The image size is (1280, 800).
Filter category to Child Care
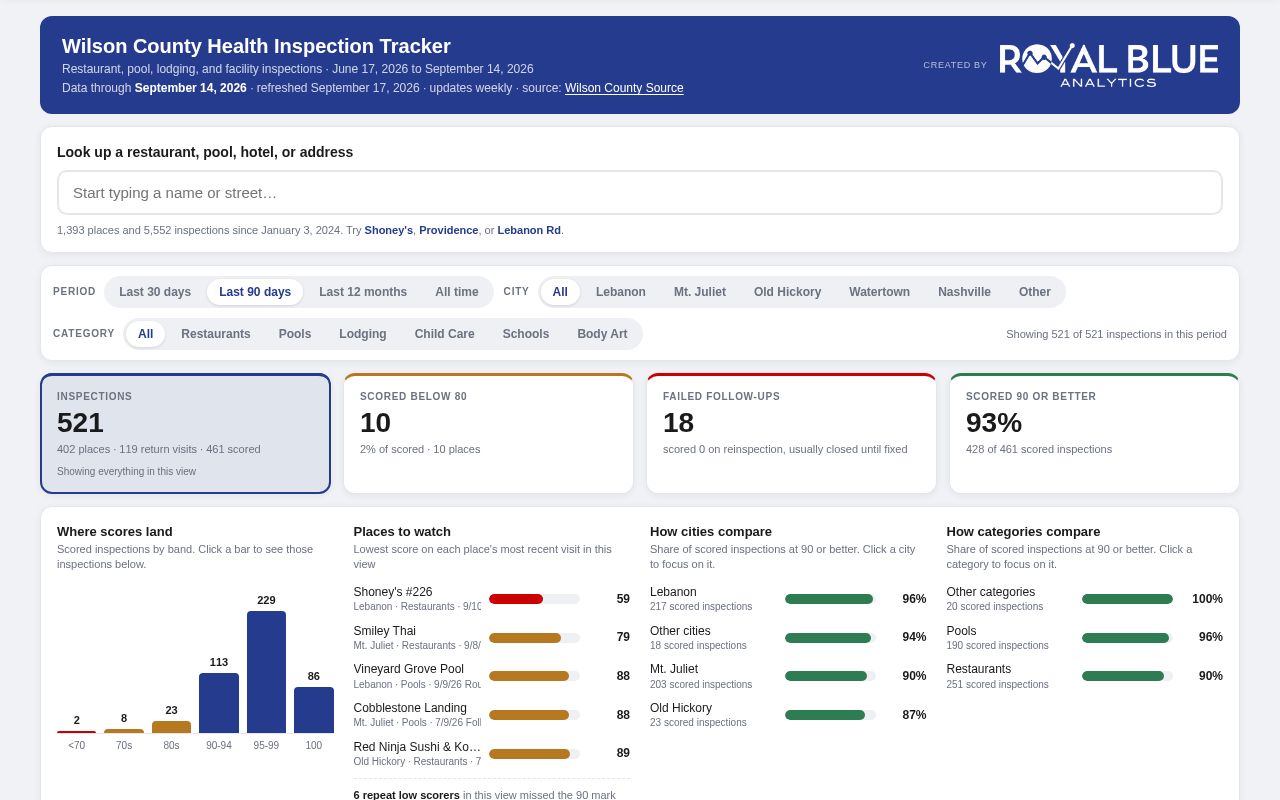(x=445, y=334)
